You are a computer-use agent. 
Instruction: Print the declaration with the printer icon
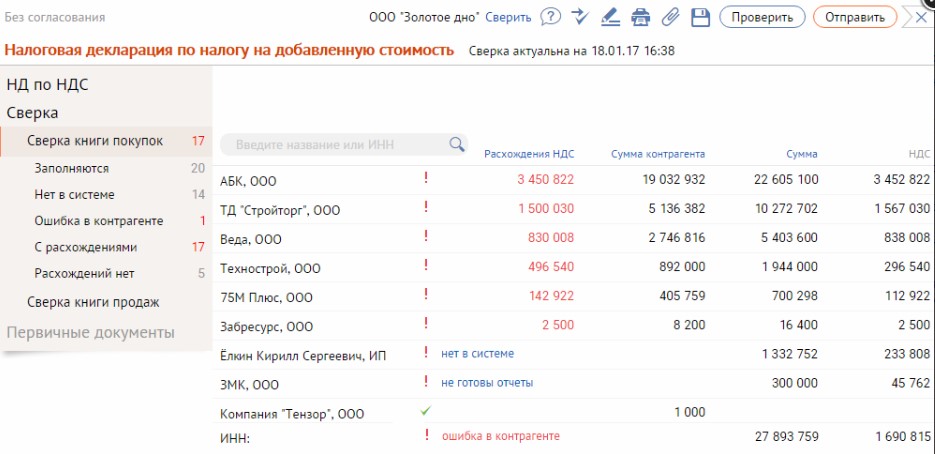[x=640, y=17]
